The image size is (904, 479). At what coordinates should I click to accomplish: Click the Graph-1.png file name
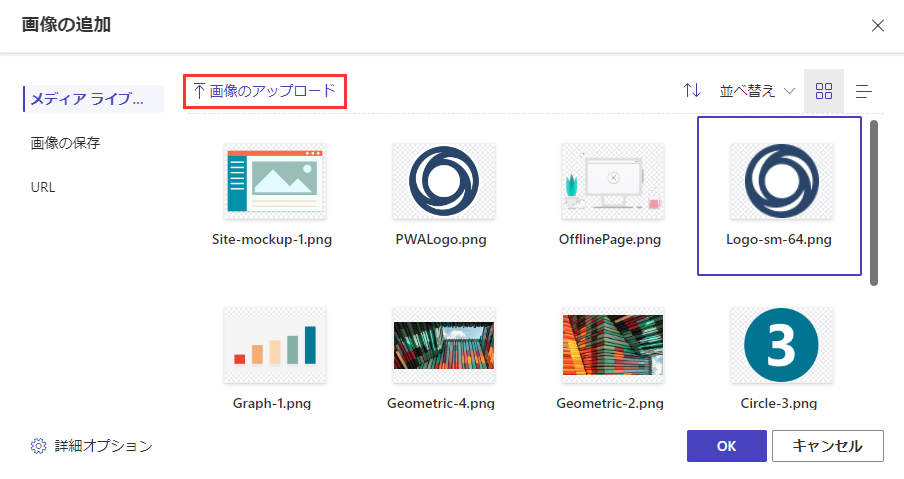click(272, 403)
